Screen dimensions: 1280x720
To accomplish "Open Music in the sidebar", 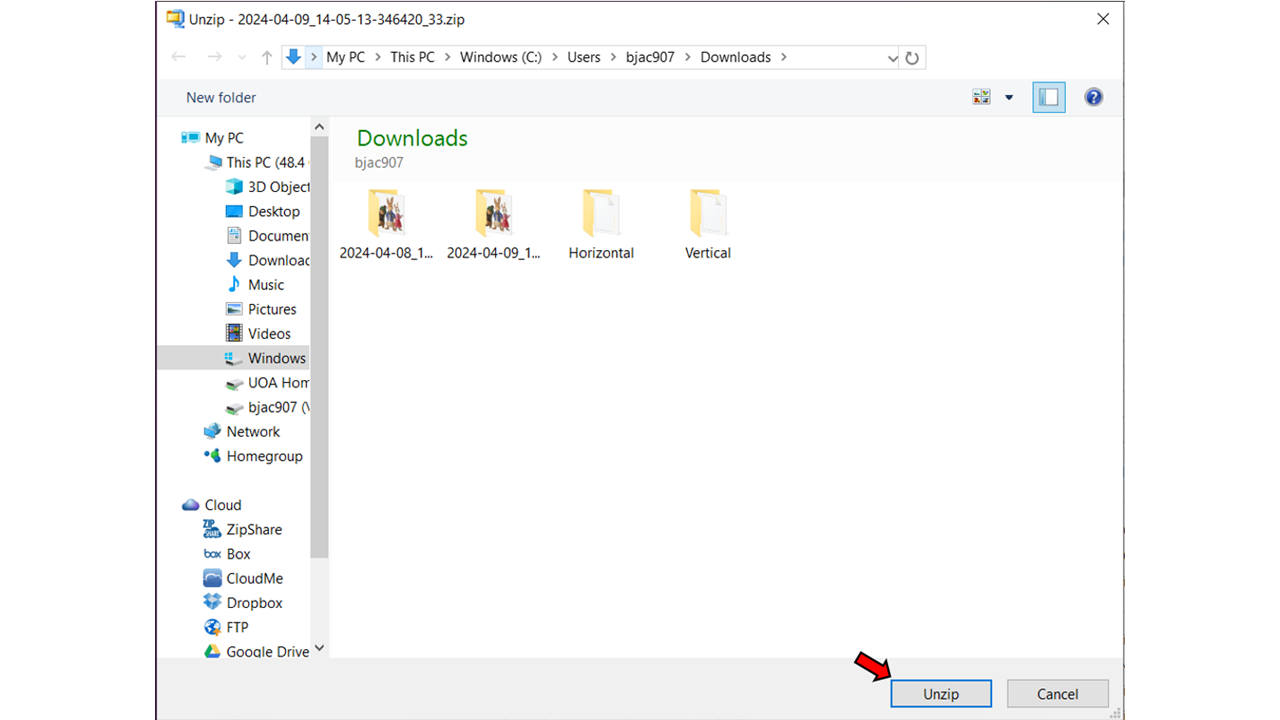I will [255, 285].
